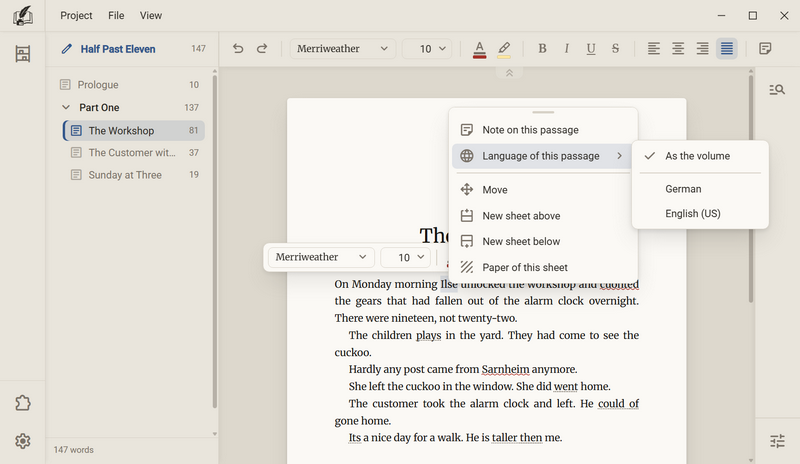Image resolution: width=800 pixels, height=464 pixels.
Task: Open the Sunday at Three sheet
Action: (x=134, y=175)
